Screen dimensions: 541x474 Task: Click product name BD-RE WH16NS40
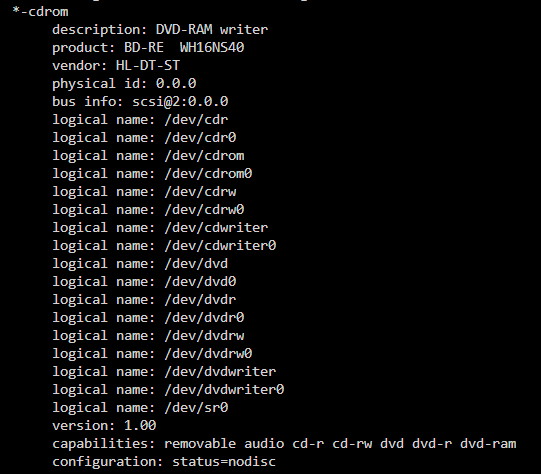click(184, 48)
